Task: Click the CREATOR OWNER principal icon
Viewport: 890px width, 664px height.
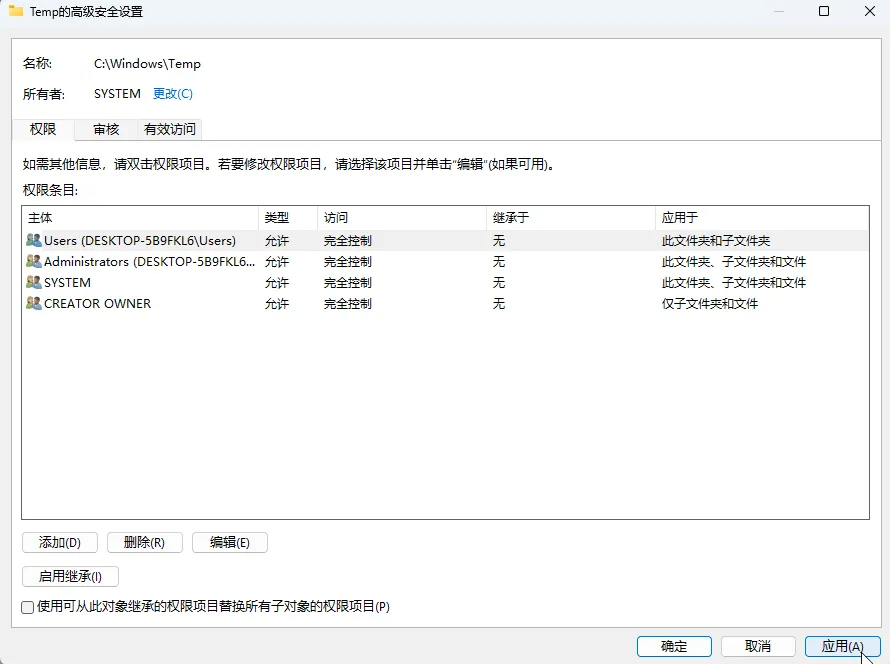Action: (34, 304)
